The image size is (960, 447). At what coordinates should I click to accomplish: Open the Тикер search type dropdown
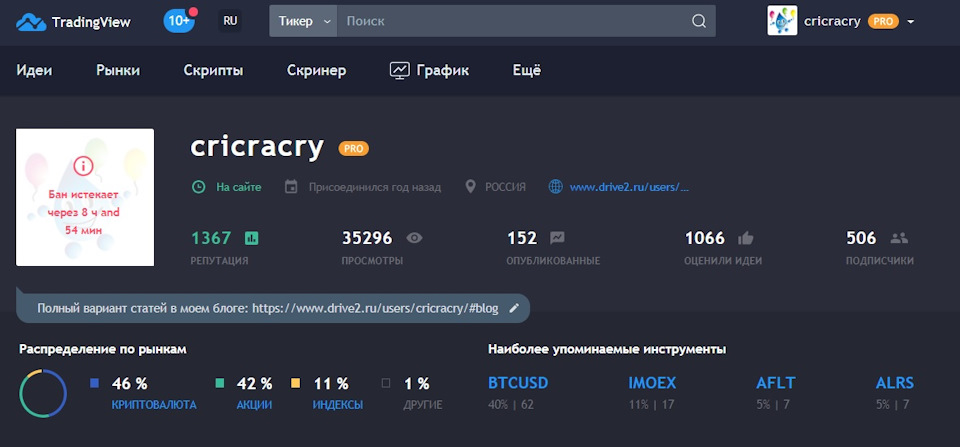pos(304,21)
